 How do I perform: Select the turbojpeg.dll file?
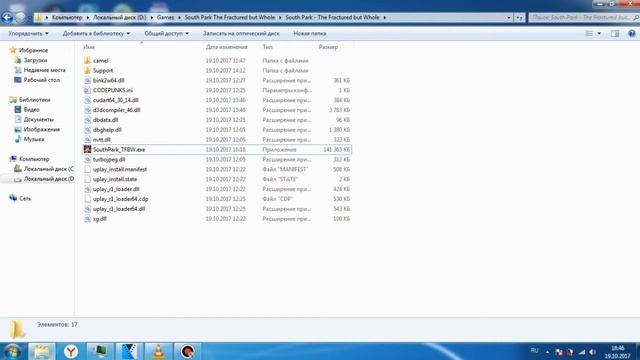click(x=109, y=159)
